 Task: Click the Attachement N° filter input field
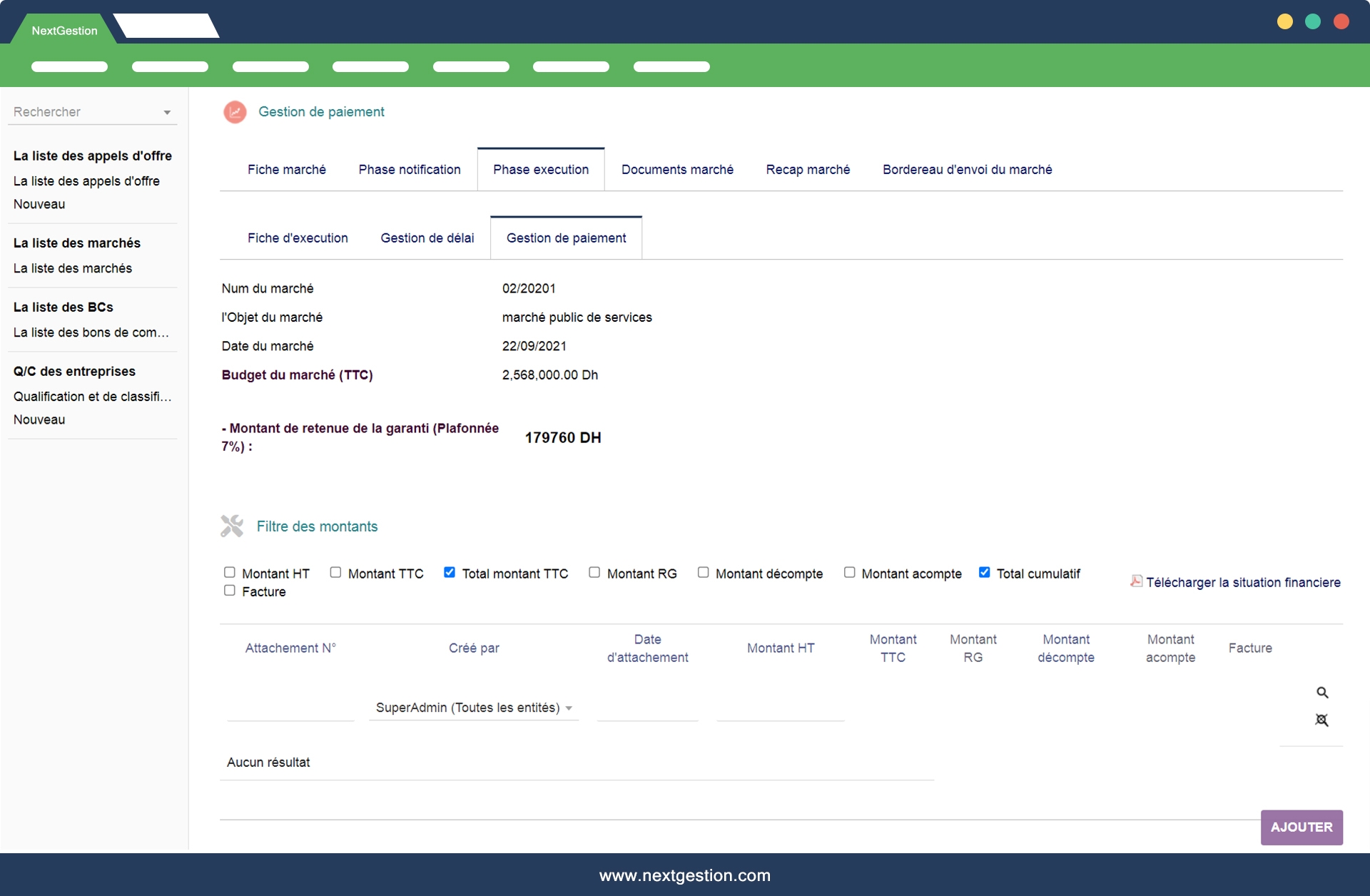(x=290, y=708)
